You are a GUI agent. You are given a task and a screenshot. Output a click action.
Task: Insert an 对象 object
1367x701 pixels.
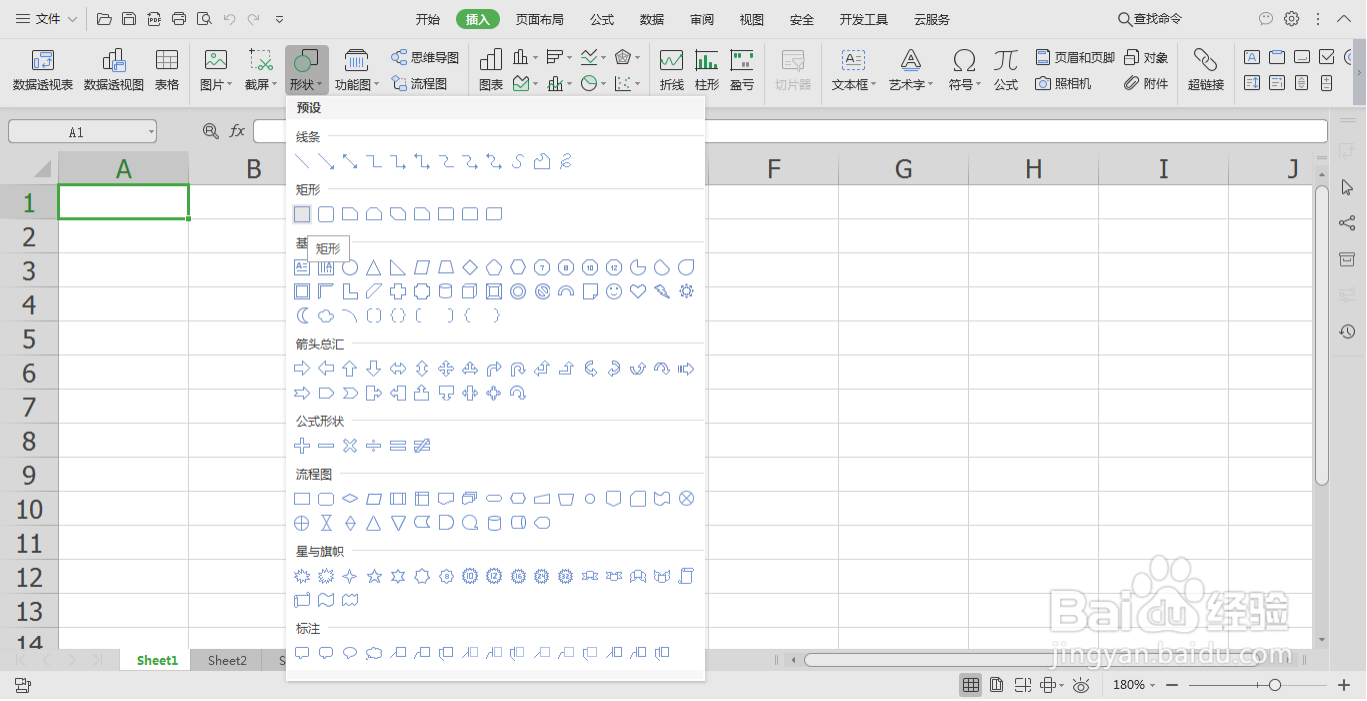pos(1146,58)
